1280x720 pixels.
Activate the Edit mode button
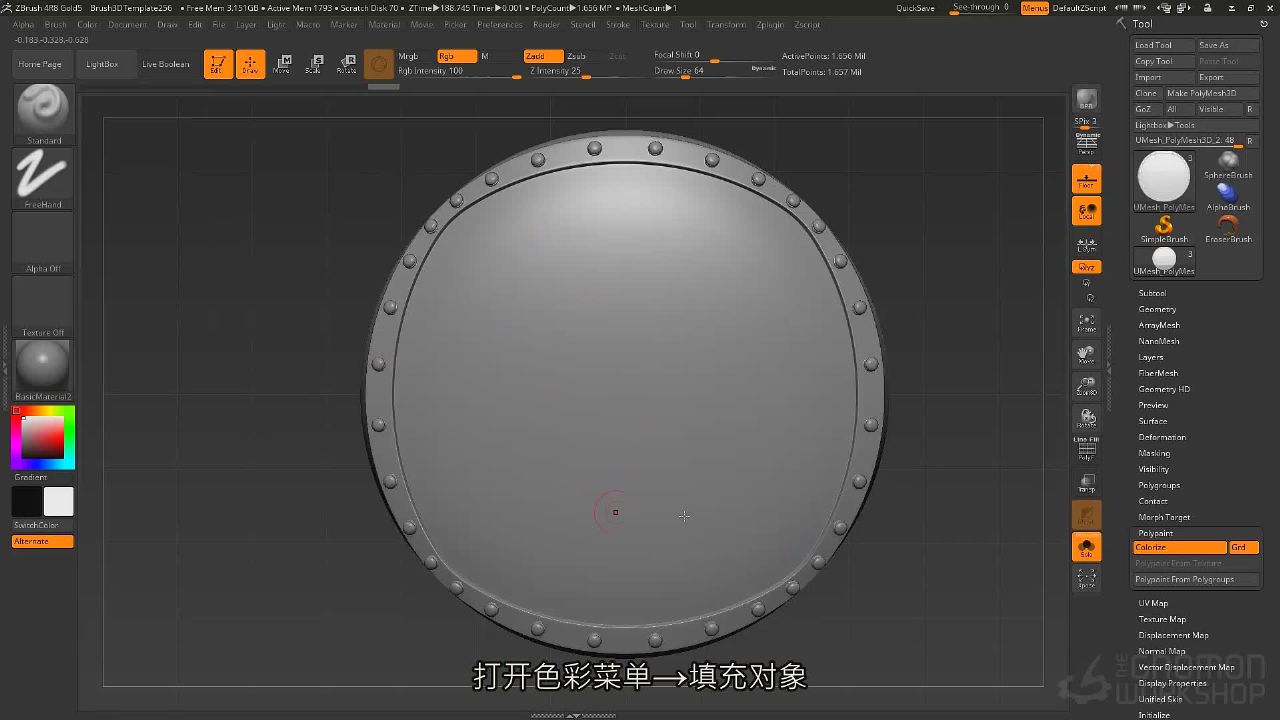(x=218, y=64)
